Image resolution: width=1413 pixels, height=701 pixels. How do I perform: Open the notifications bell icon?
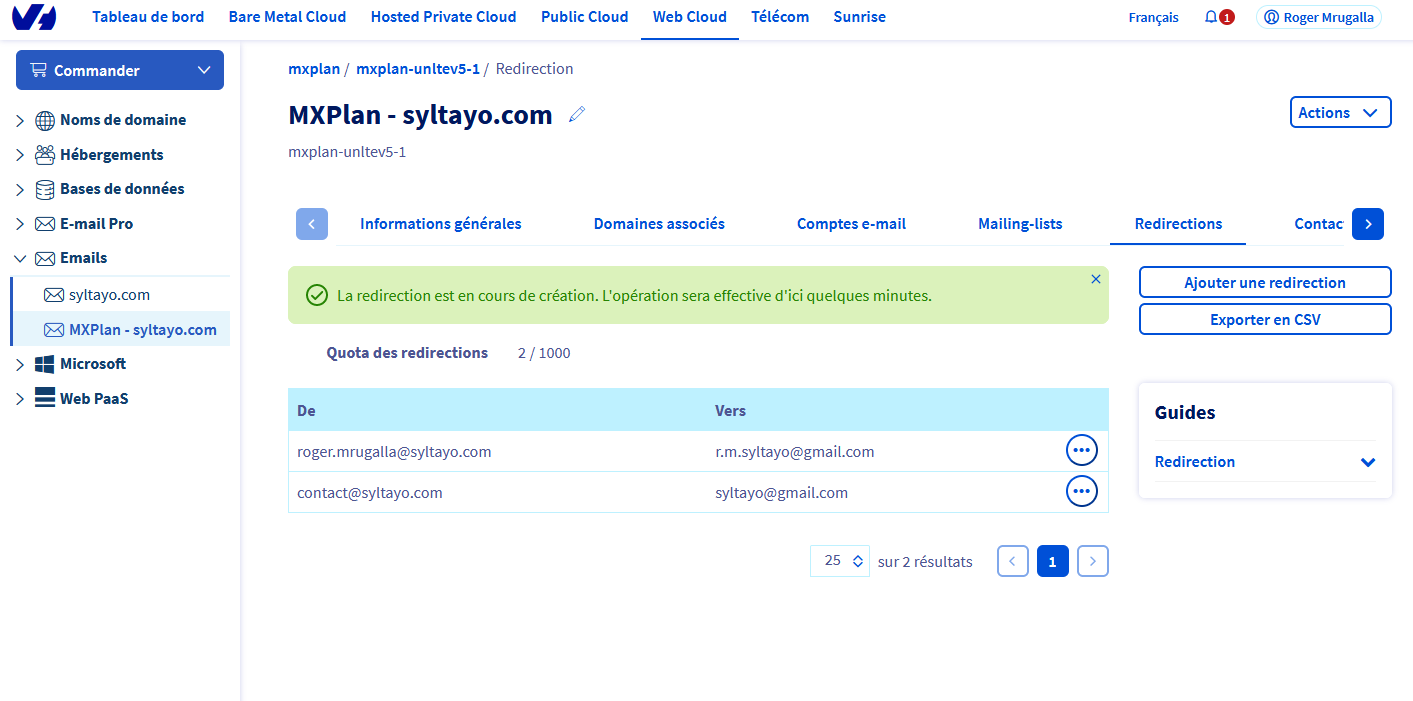pyautogui.click(x=1211, y=17)
